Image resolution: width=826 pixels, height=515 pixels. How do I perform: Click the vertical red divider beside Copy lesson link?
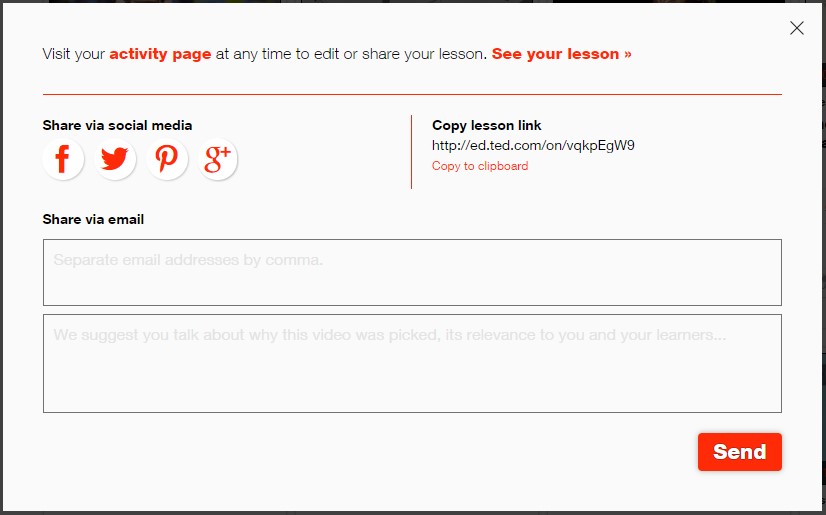pos(411,152)
